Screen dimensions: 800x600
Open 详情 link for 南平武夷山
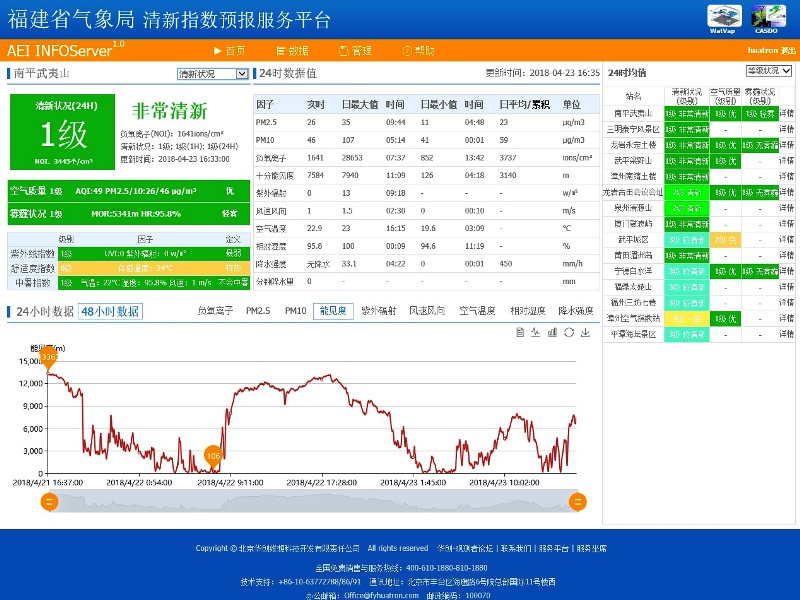point(787,113)
